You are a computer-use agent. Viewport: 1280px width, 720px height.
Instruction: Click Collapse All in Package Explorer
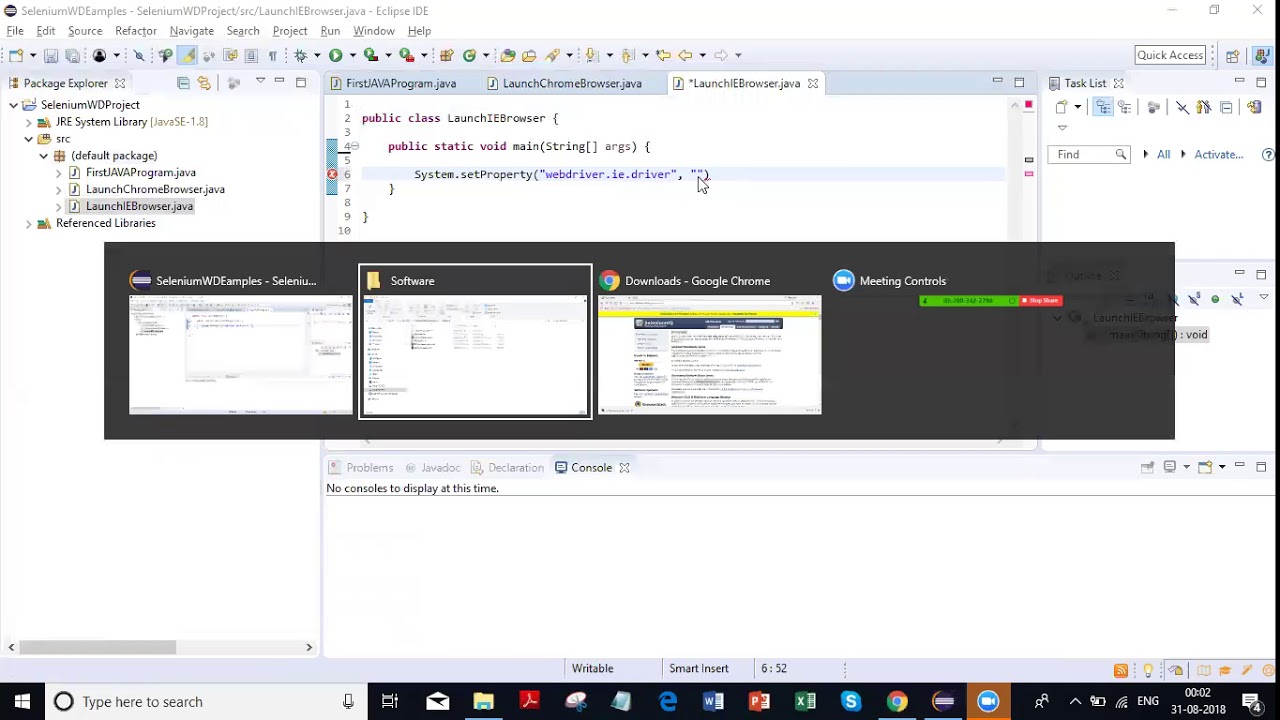[183, 83]
